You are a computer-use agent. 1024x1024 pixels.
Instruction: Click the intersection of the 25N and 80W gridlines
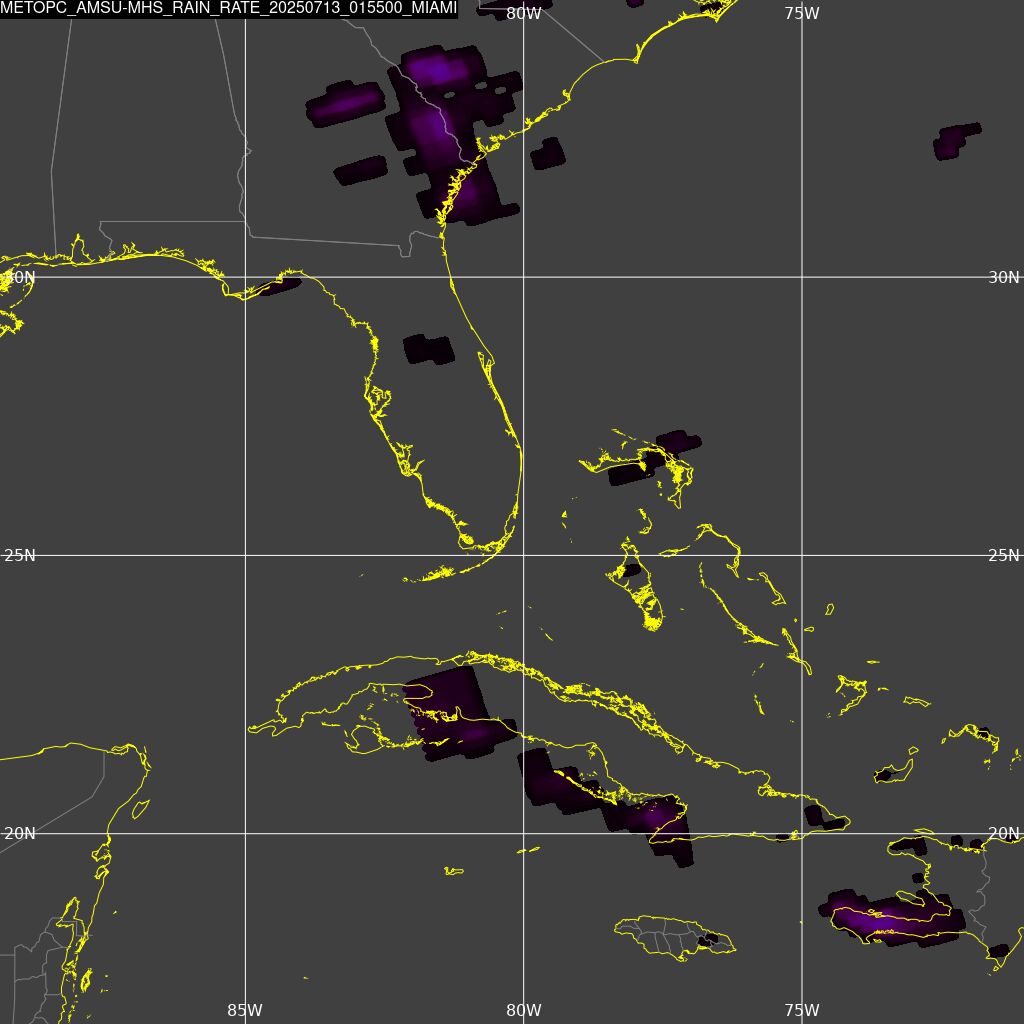click(x=524, y=556)
